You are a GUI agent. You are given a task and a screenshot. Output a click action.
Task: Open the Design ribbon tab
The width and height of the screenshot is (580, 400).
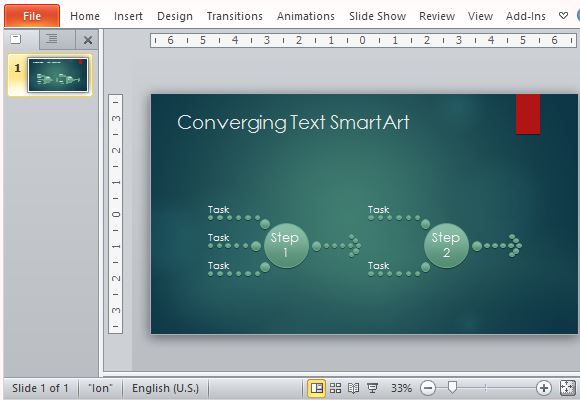(175, 16)
